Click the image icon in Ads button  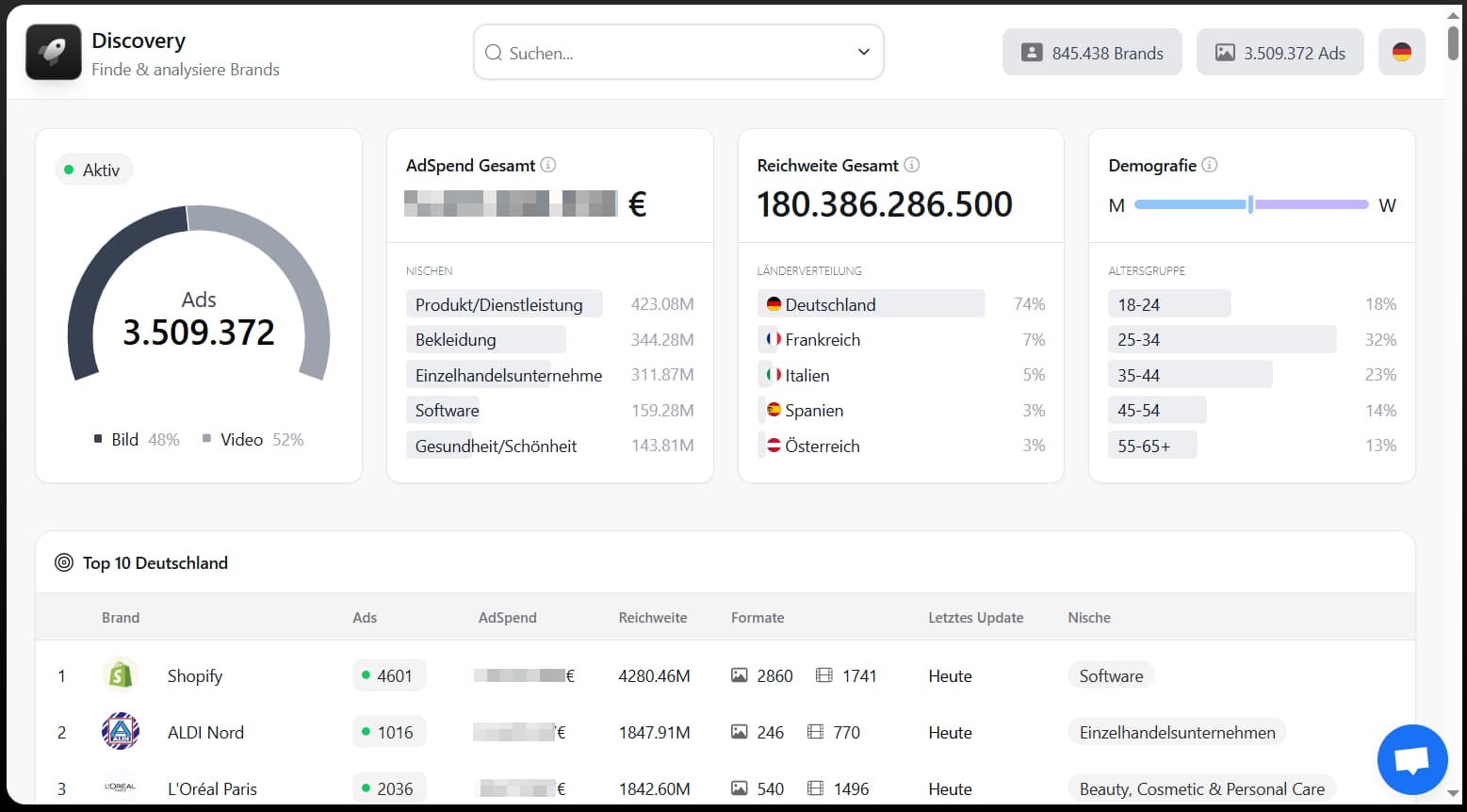click(x=1224, y=53)
